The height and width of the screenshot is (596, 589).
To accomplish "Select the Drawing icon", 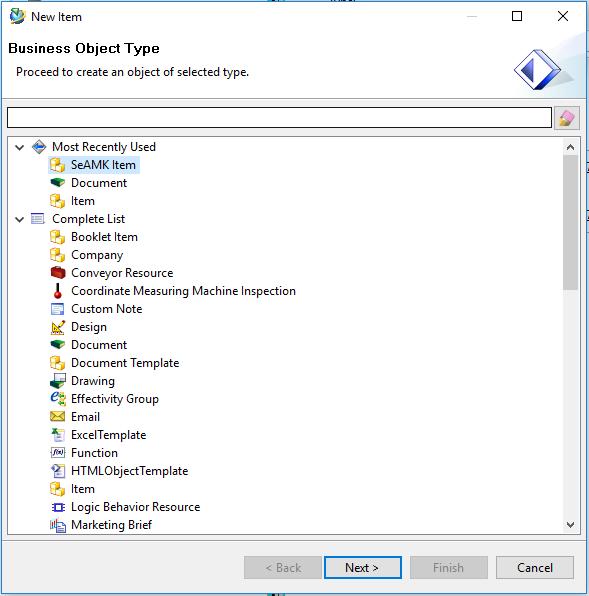I will 58,381.
